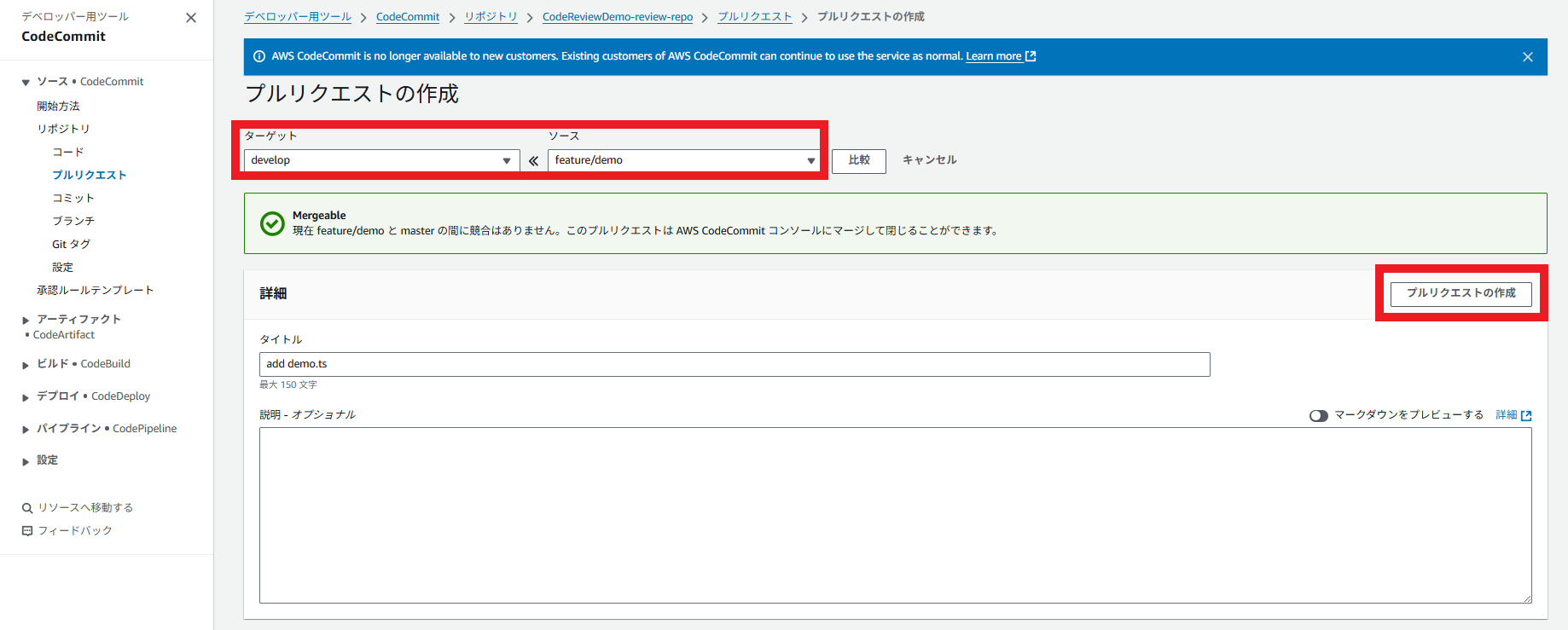Toggle マークダウンをプレビューする switch
This screenshot has width=1568, height=630.
[1319, 416]
